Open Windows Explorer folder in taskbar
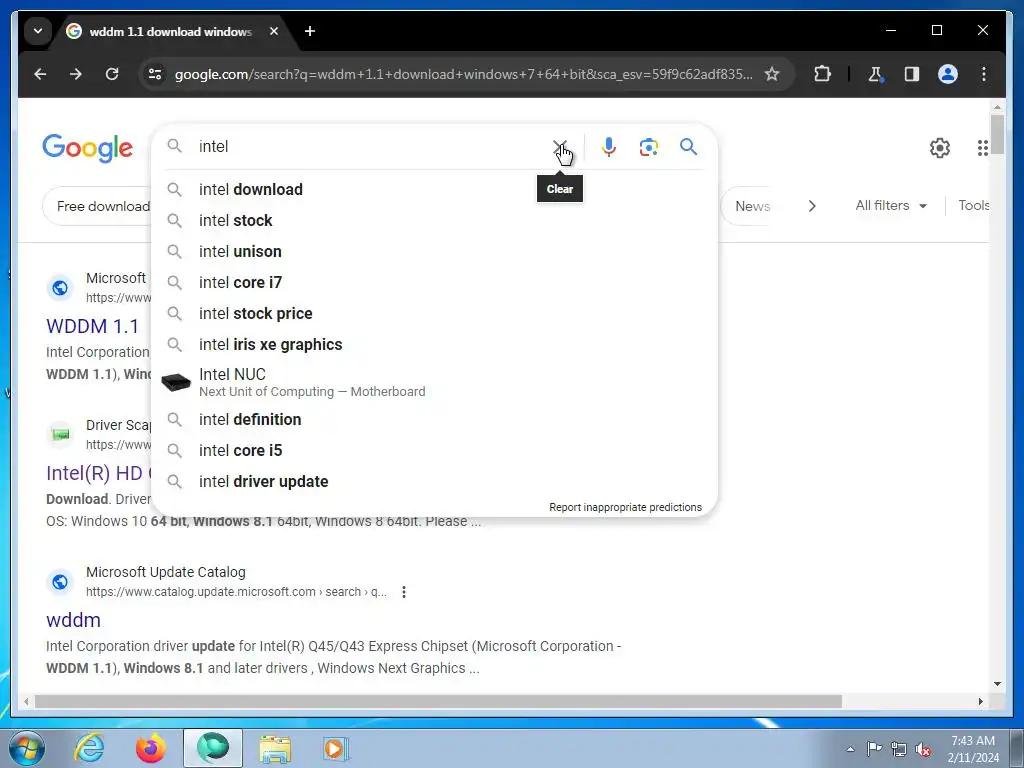Viewport: 1024px width, 768px height. coord(275,748)
